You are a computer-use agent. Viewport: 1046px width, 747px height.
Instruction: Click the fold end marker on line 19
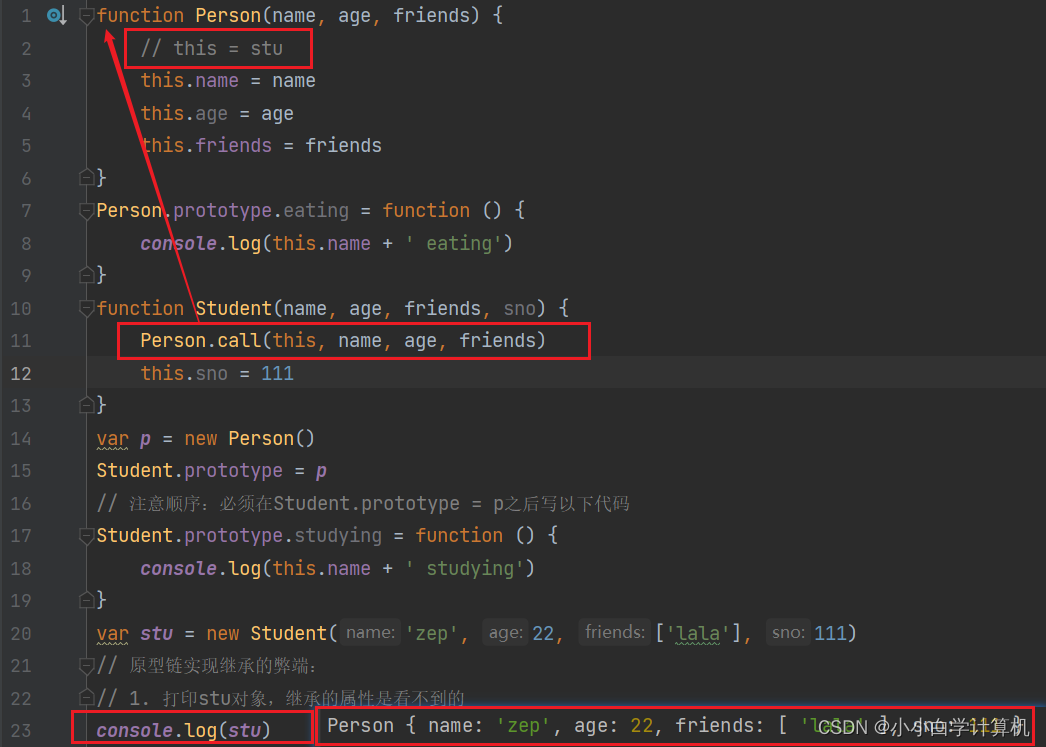[86, 600]
